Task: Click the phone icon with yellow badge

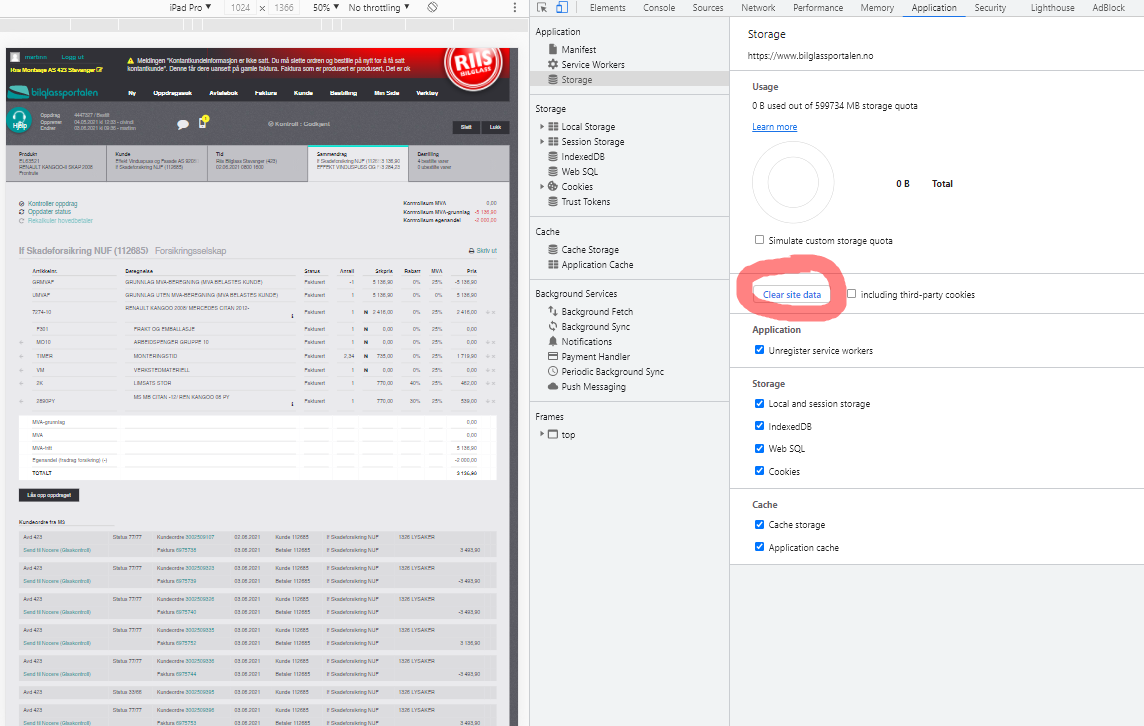Action: pyautogui.click(x=204, y=122)
